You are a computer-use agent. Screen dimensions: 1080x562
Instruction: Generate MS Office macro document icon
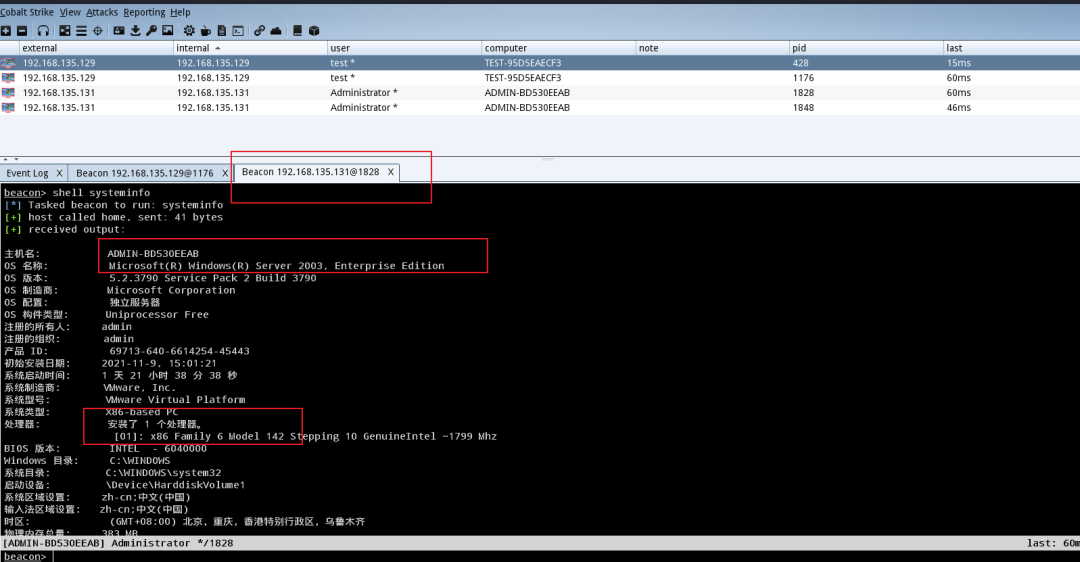pyautogui.click(x=222, y=30)
